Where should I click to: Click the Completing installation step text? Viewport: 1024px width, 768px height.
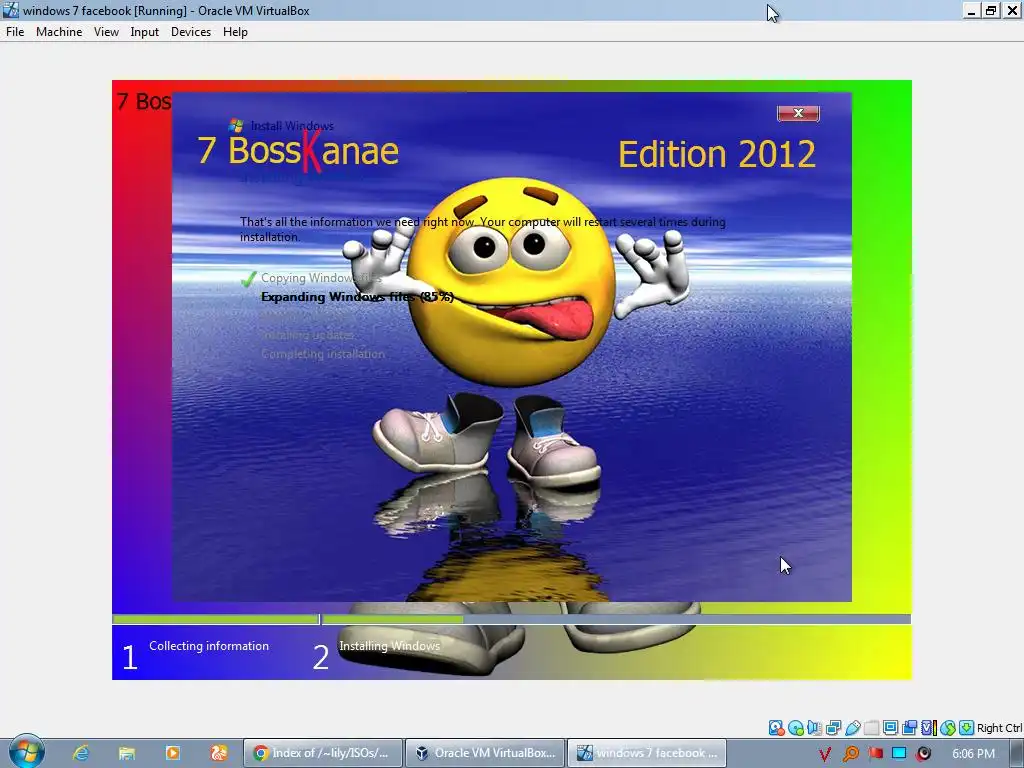323,354
